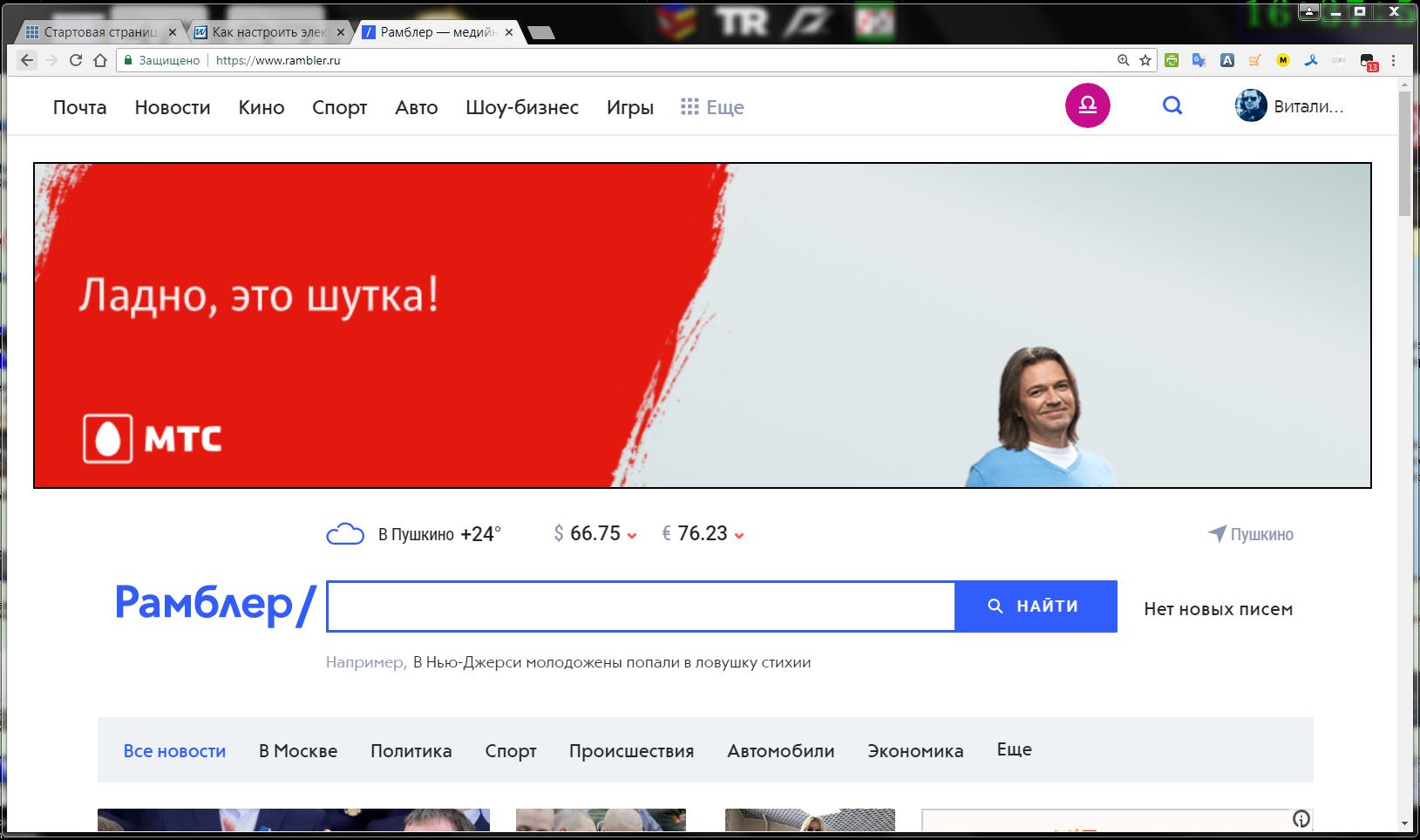Image resolution: width=1420 pixels, height=840 pixels.
Task: Go back with the browser back arrow
Action: pyautogui.click(x=27, y=60)
